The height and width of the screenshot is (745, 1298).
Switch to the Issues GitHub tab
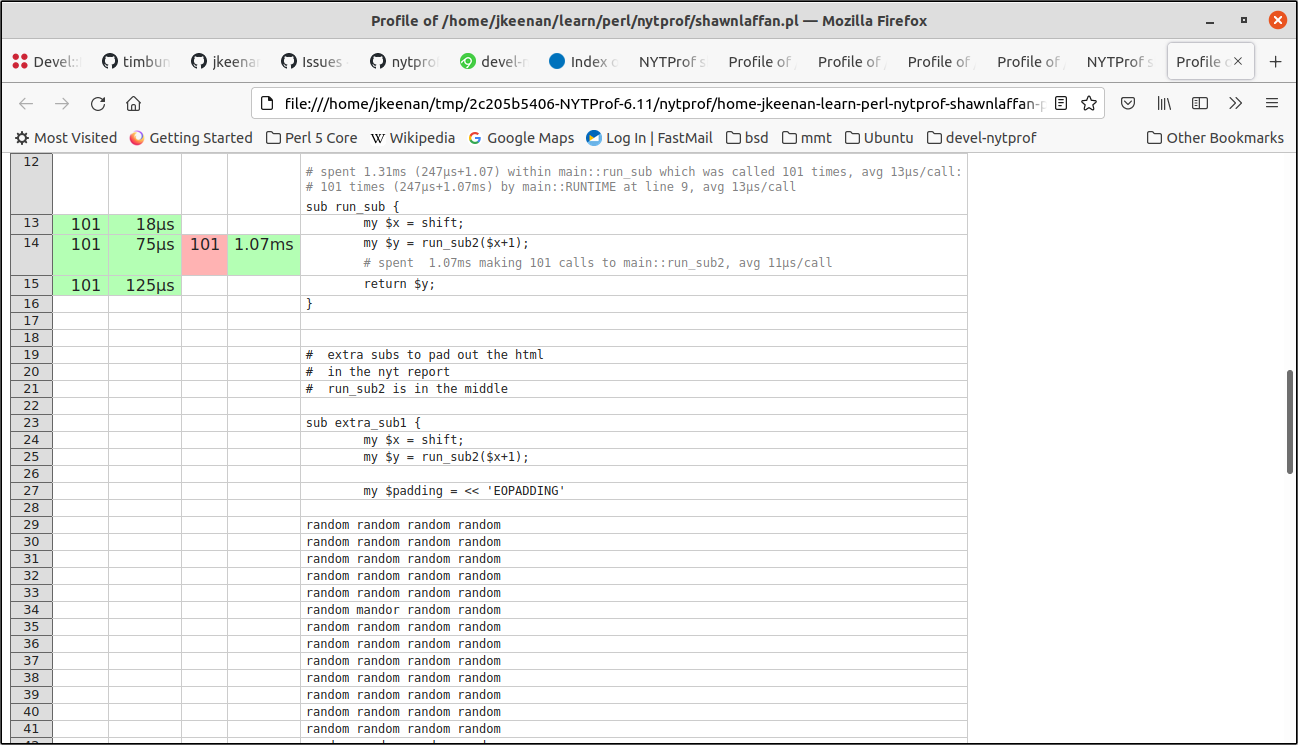tap(311, 62)
